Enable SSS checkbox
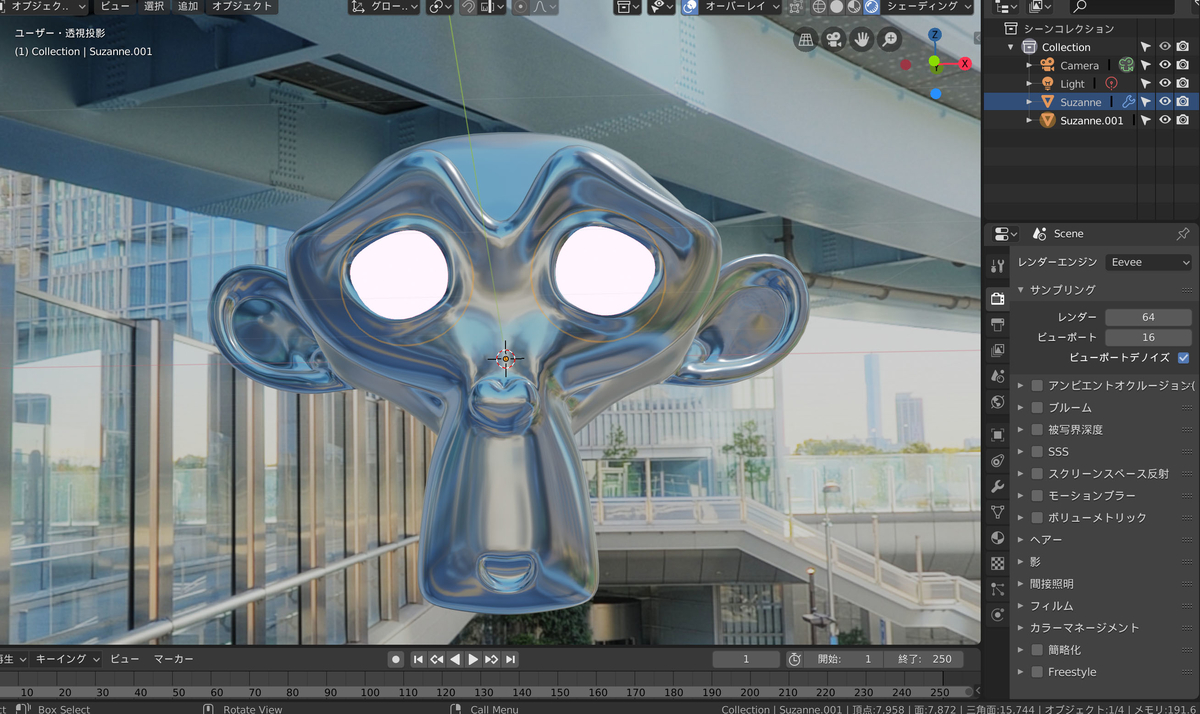Viewport: 1200px width, 714px height. pyautogui.click(x=1038, y=452)
